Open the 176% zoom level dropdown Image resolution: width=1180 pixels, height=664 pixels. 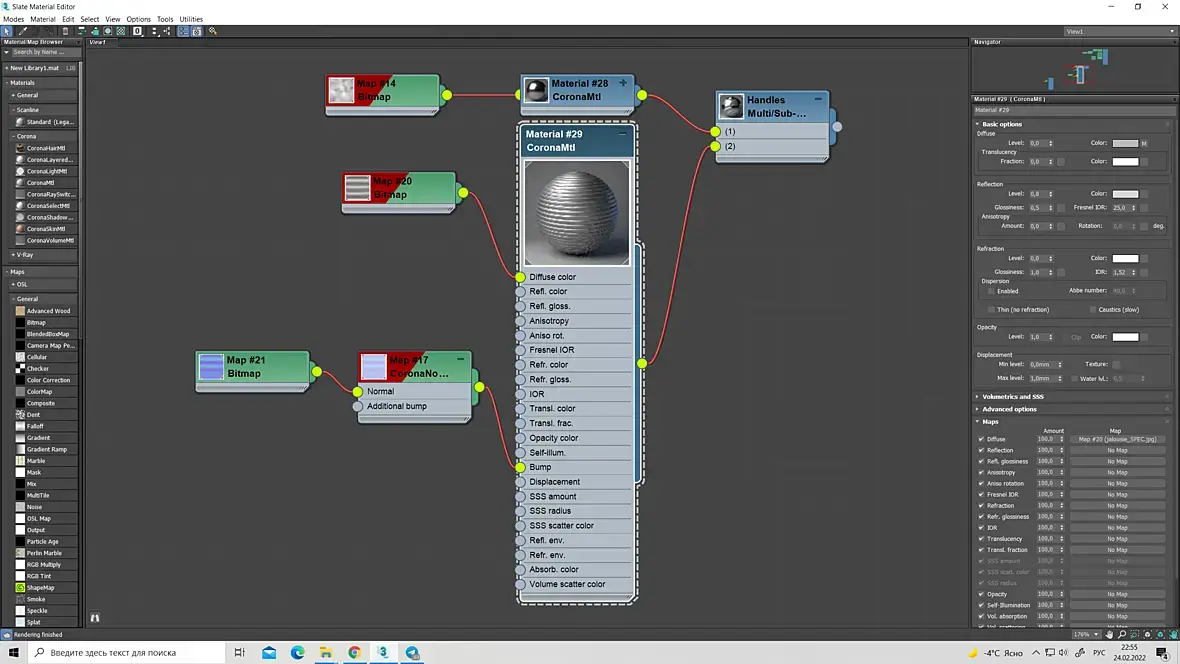tap(1086, 635)
